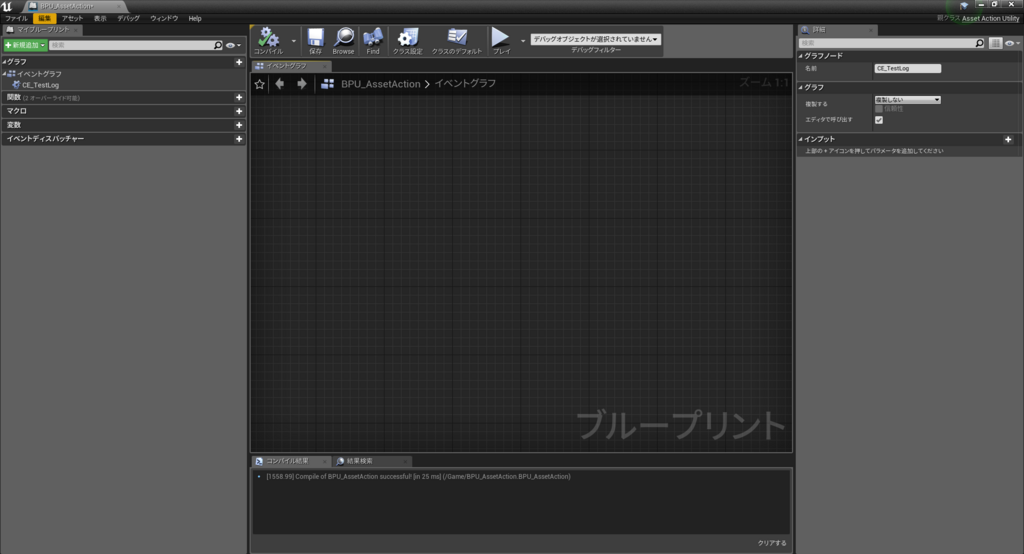Click the favorite star in graph breadcrumb
Image resolution: width=1024 pixels, height=554 pixels.
pyautogui.click(x=259, y=84)
